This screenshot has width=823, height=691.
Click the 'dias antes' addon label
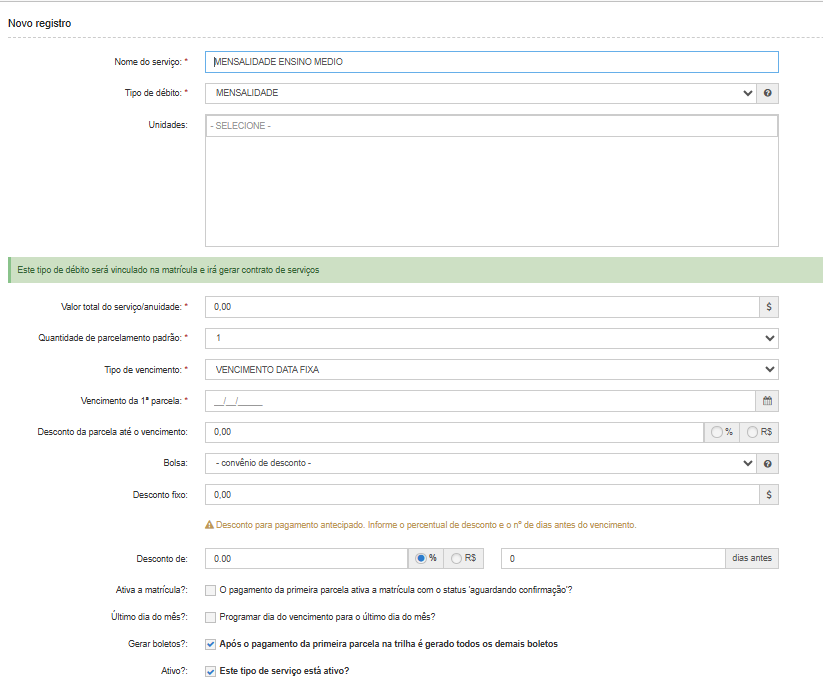point(751,558)
